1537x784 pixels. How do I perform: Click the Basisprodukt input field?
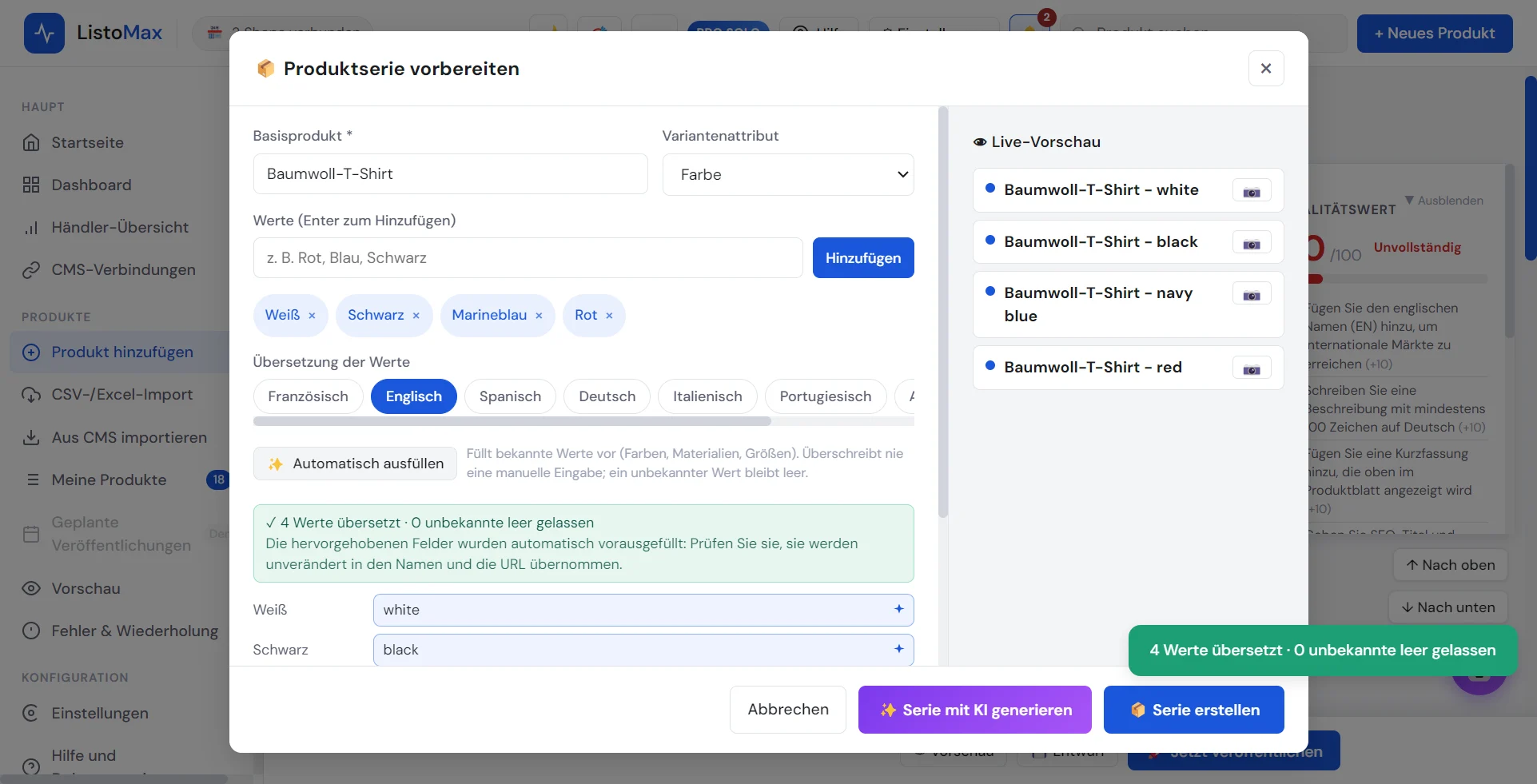click(x=450, y=173)
